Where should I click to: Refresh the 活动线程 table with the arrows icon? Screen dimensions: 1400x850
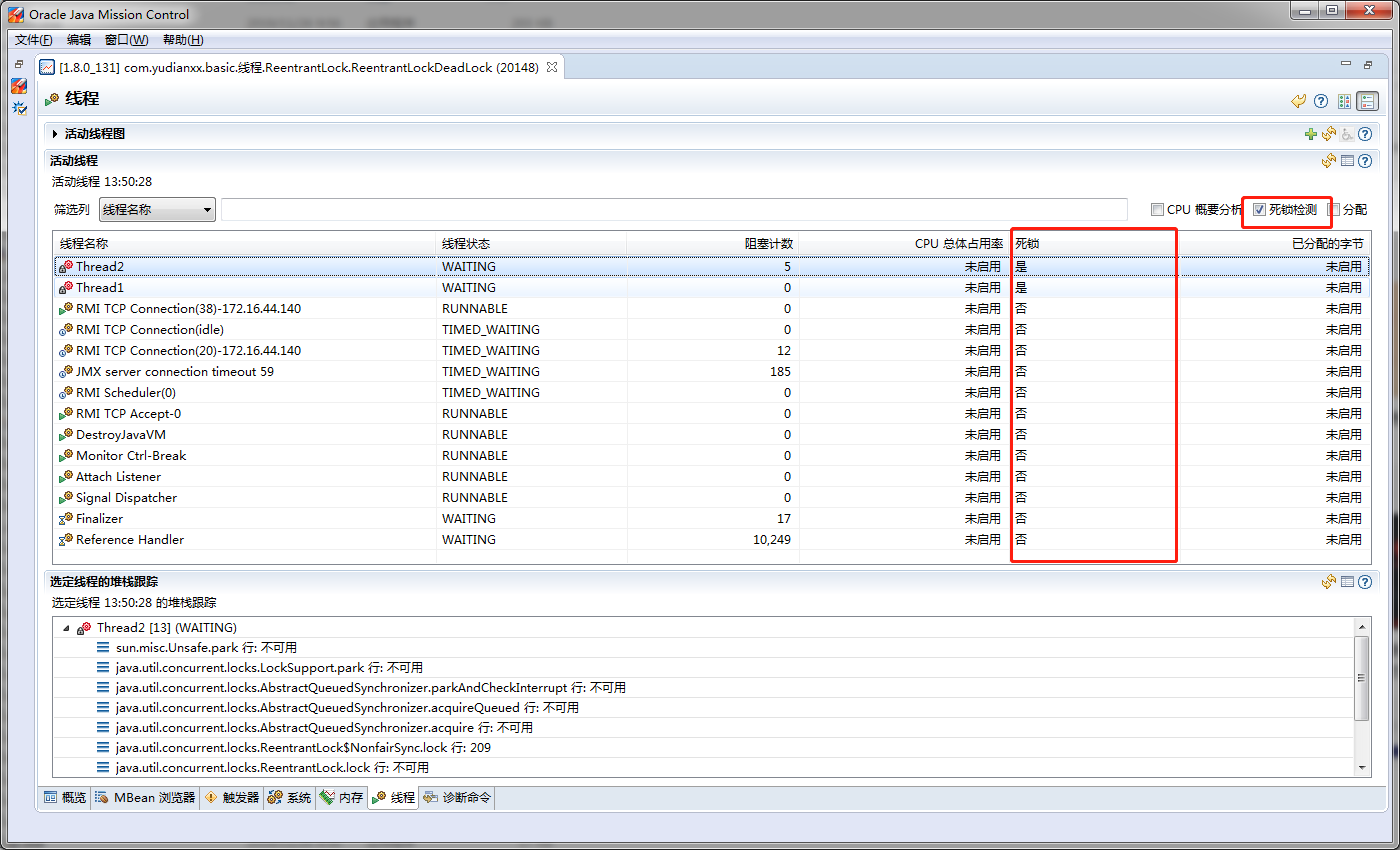pyautogui.click(x=1329, y=160)
